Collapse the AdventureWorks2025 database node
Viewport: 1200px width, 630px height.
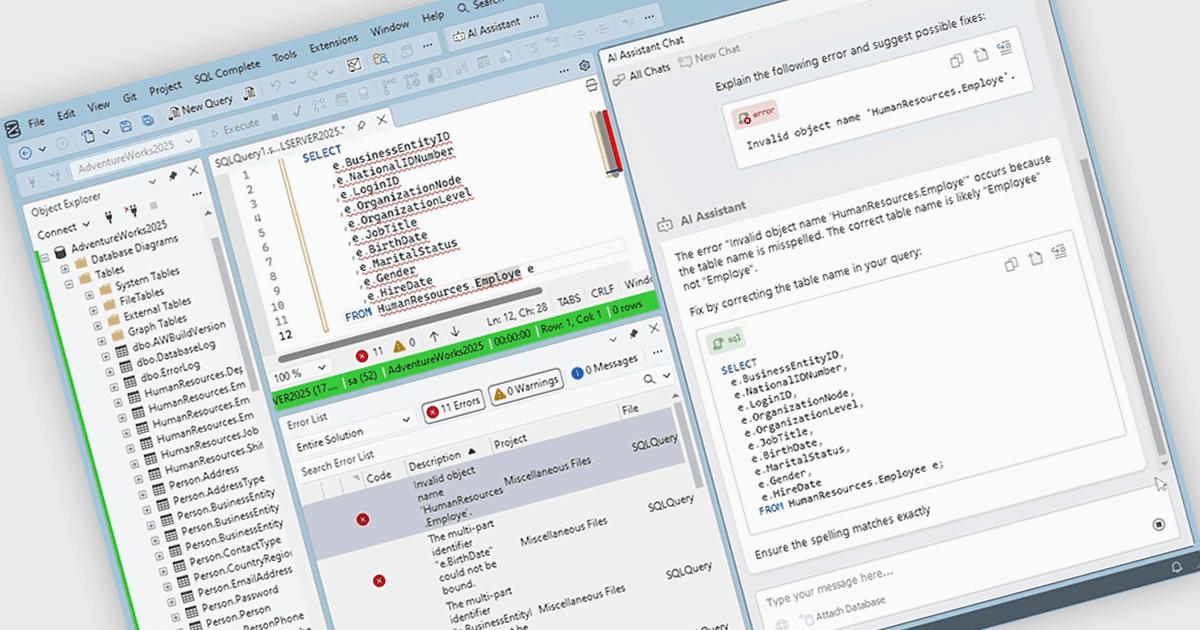pos(47,257)
